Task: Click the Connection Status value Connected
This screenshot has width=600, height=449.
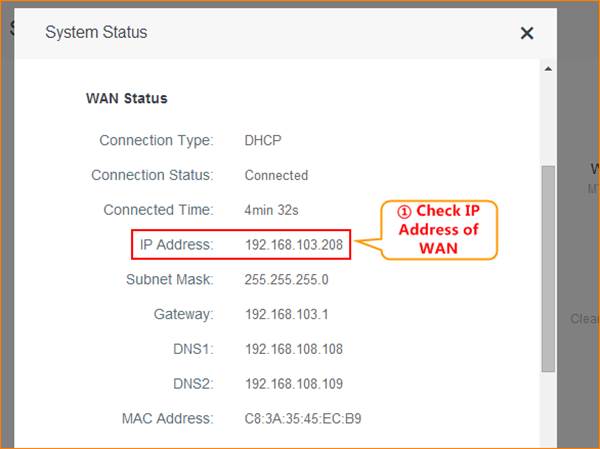Action: point(276,175)
